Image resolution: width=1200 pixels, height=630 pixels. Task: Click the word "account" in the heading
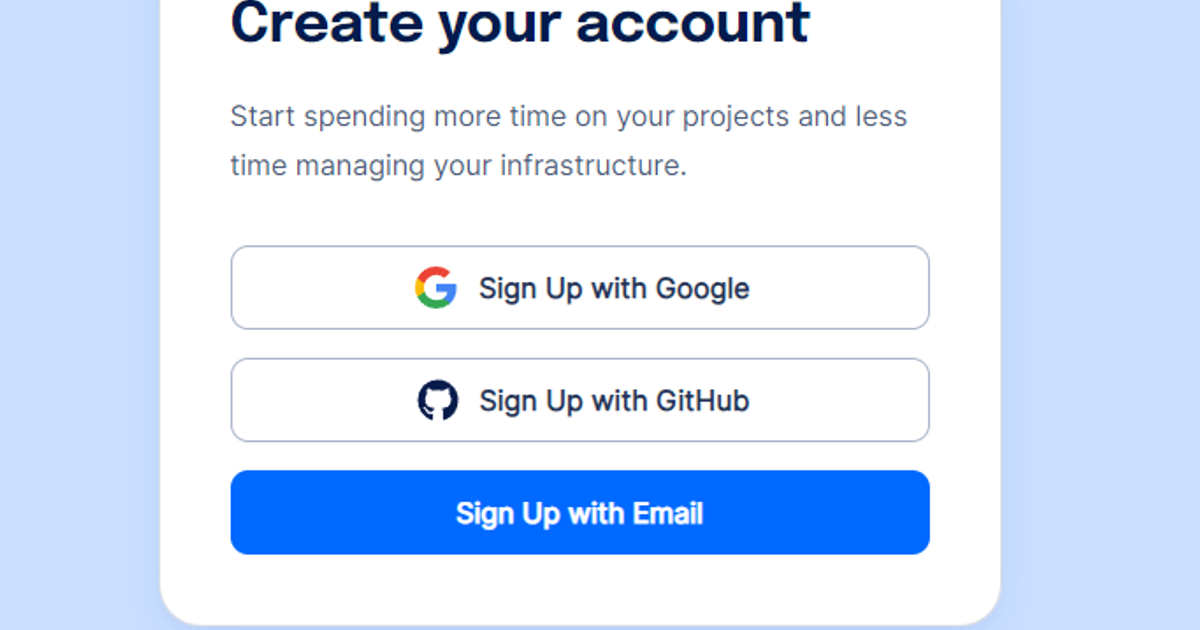click(693, 22)
